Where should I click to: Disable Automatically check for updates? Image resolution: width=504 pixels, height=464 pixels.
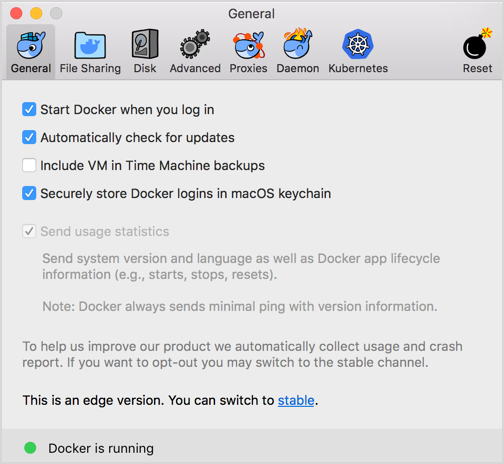tap(29, 137)
